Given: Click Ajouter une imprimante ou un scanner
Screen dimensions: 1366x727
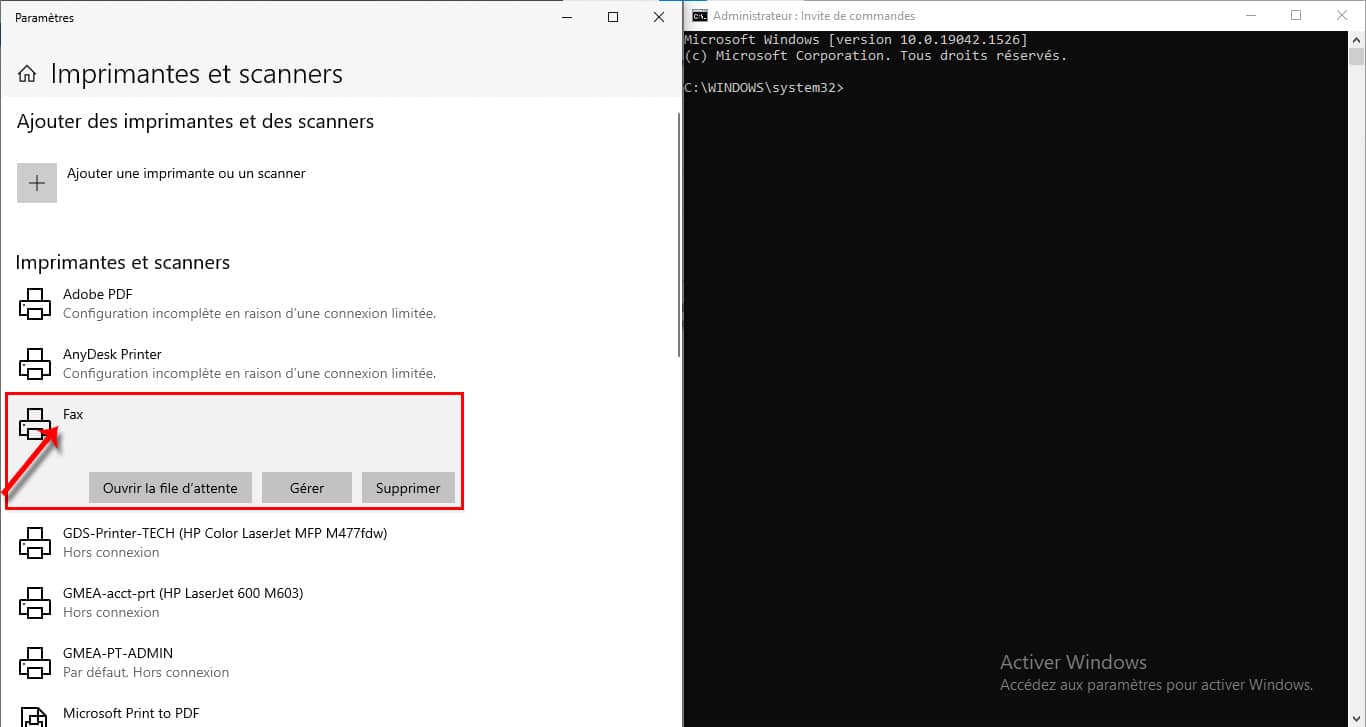Looking at the screenshot, I should pyautogui.click(x=186, y=173).
